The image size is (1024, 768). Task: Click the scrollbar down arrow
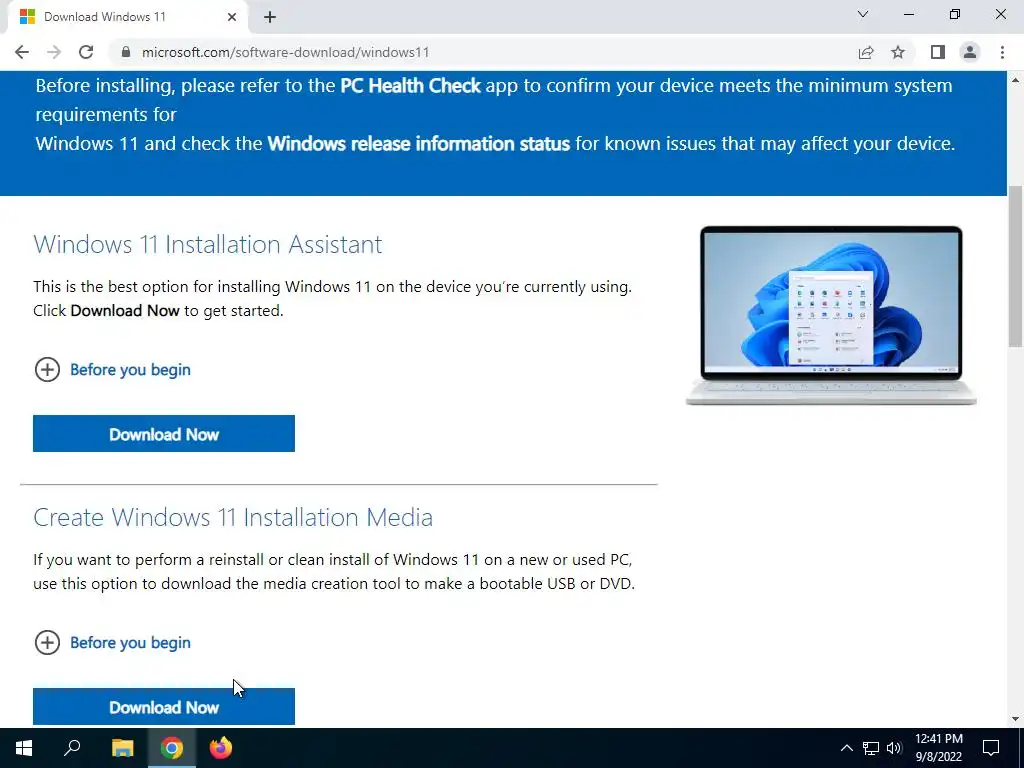tap(1016, 719)
